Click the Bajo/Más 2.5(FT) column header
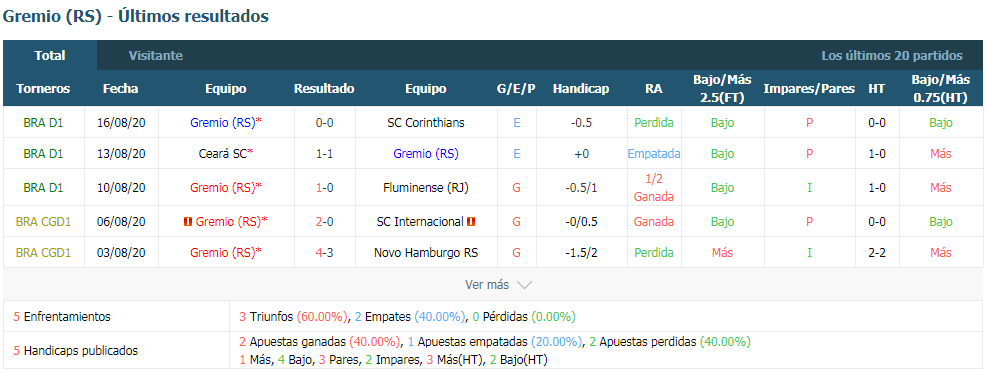 723,89
